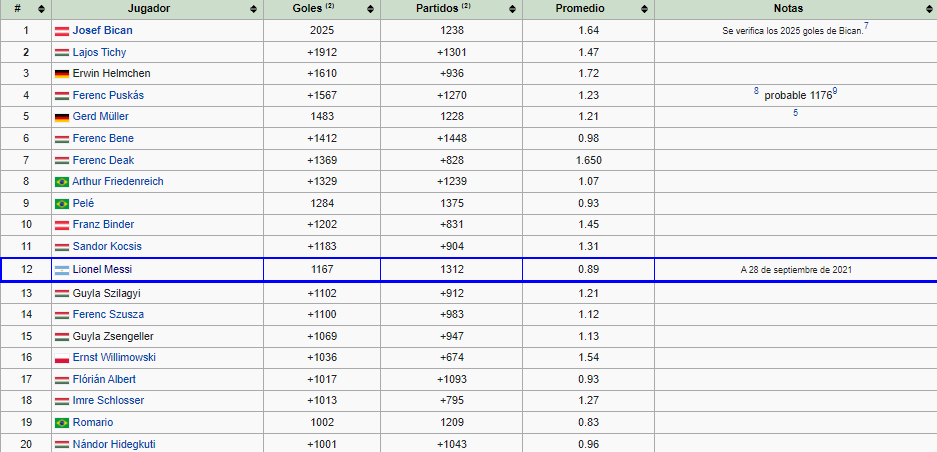937x452 pixels.
Task: Click Brazil flag next to Pelé
Action: click(x=62, y=204)
